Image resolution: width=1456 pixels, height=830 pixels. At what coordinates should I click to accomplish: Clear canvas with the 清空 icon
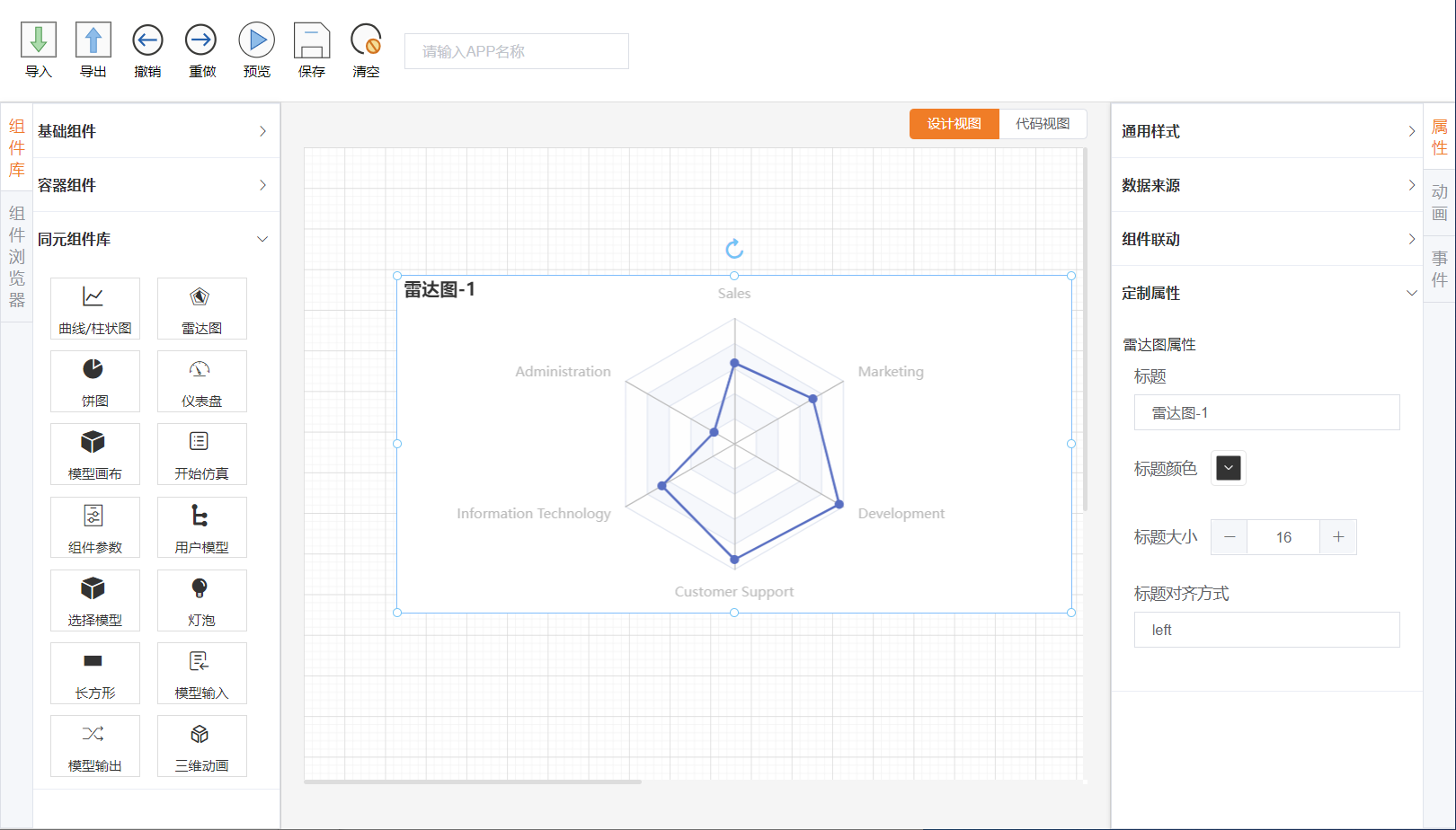pyautogui.click(x=366, y=40)
